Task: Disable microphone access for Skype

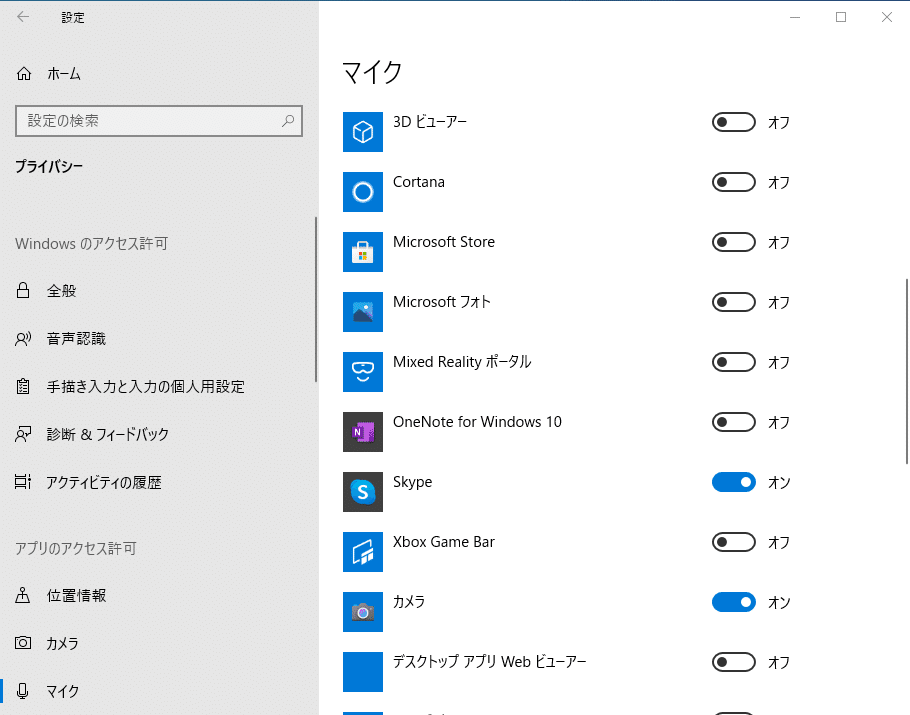Action: click(733, 482)
